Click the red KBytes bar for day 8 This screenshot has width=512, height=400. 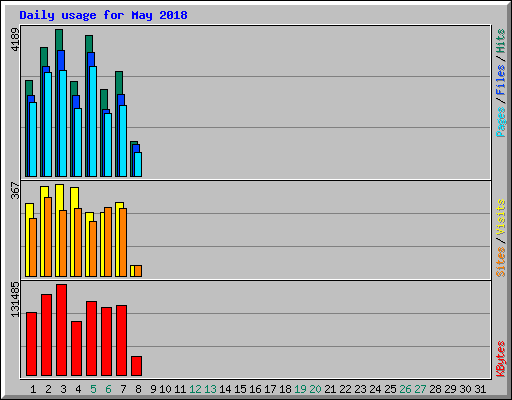click(x=136, y=366)
